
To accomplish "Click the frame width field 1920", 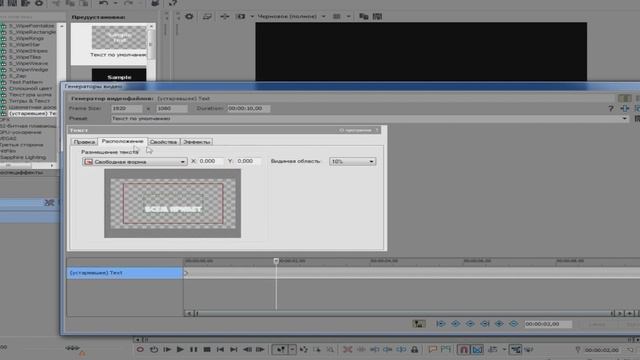I will tap(127, 109).
